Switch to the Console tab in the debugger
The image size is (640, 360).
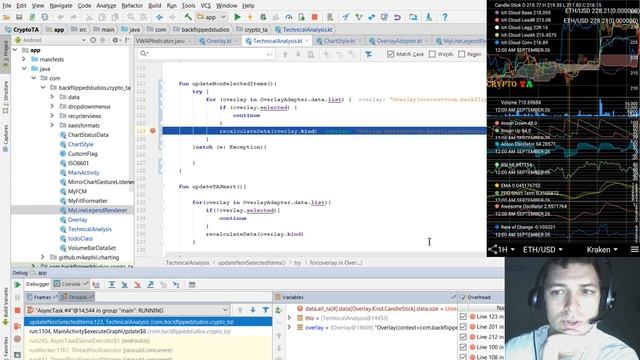point(71,284)
